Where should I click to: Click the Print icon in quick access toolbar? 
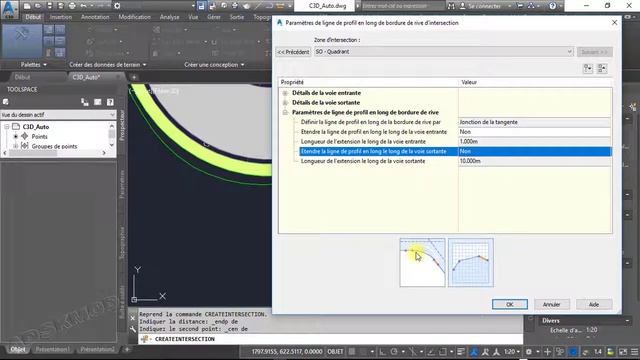(x=72, y=6)
